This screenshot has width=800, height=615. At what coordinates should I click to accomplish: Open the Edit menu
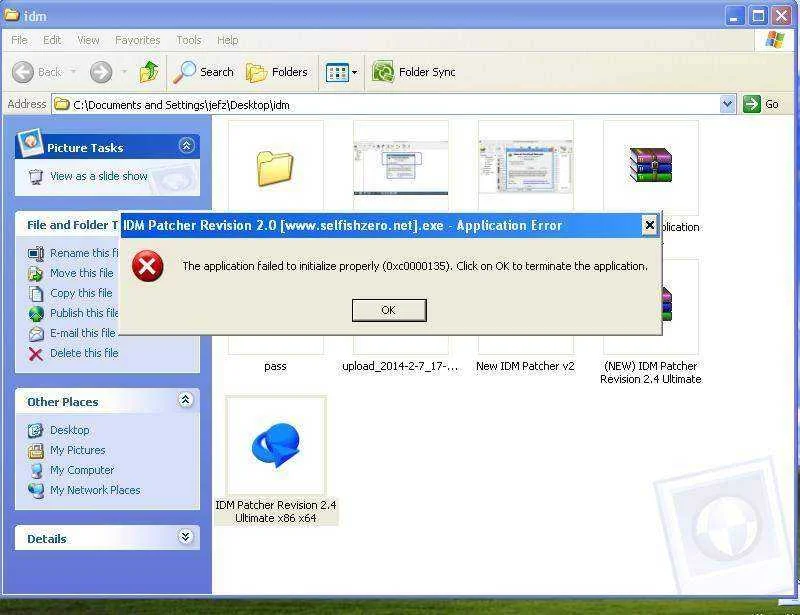[52, 40]
